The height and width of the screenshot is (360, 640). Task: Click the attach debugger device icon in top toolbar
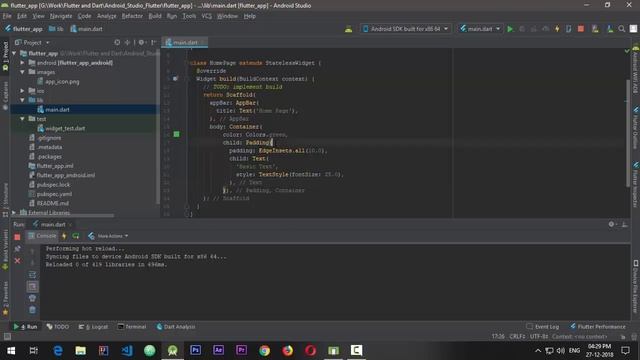[569, 29]
